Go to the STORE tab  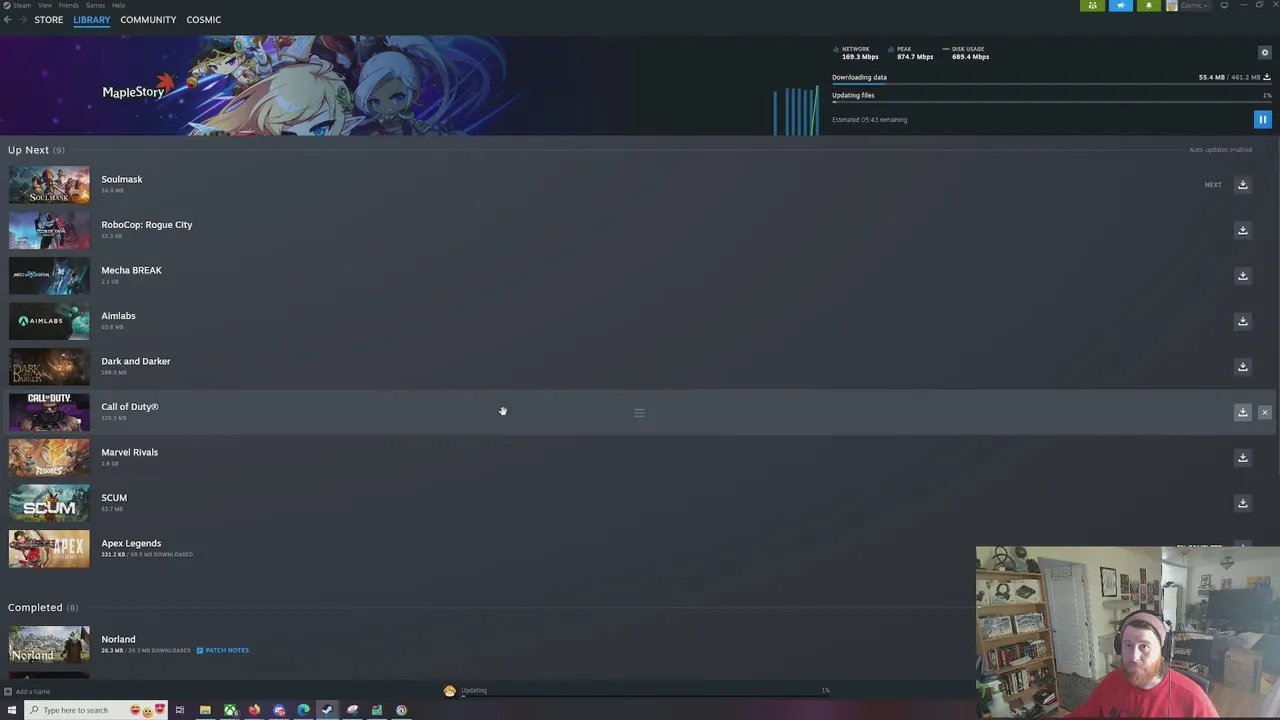coord(48,20)
